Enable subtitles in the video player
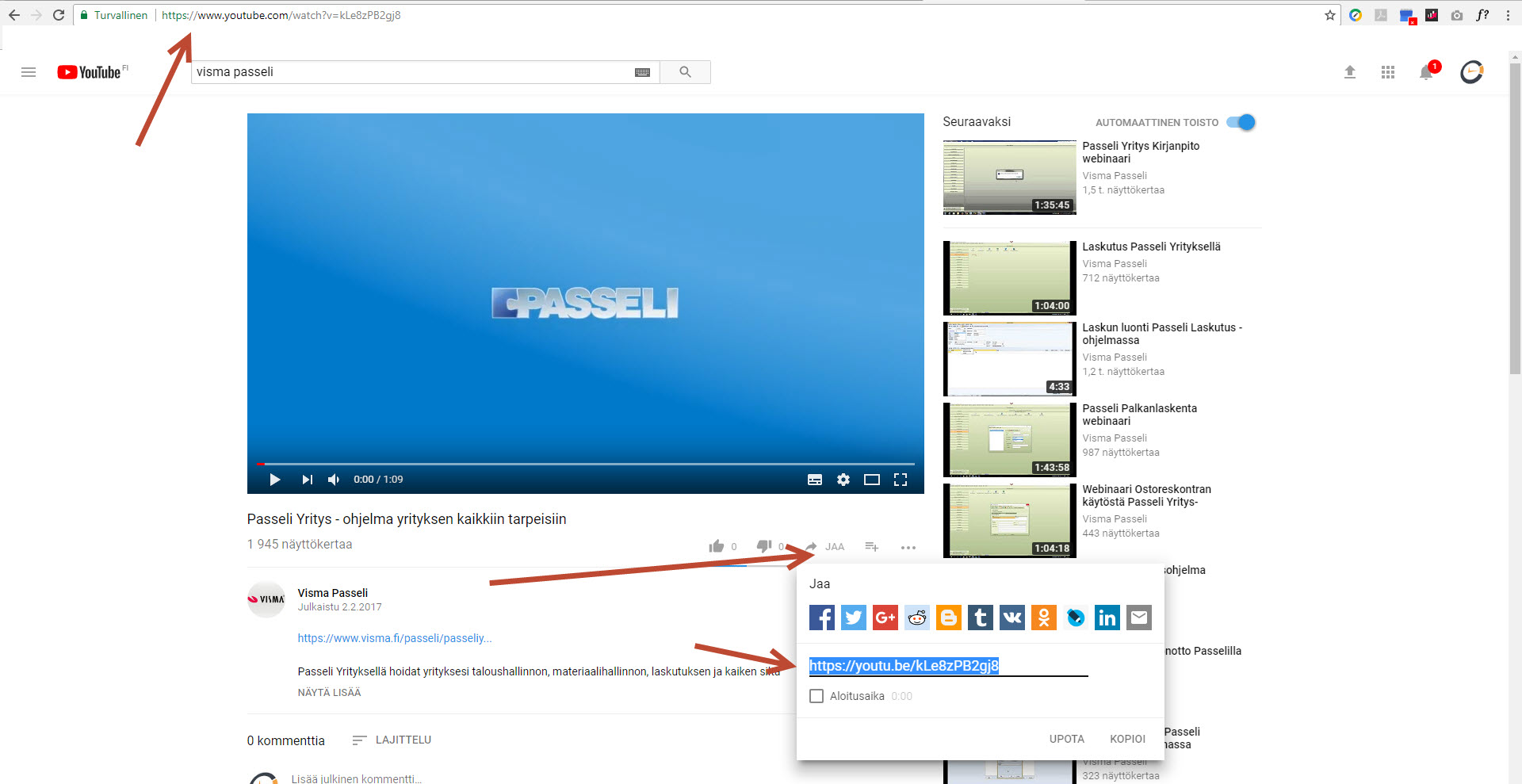Screen dimensions: 1522x784 [814, 479]
